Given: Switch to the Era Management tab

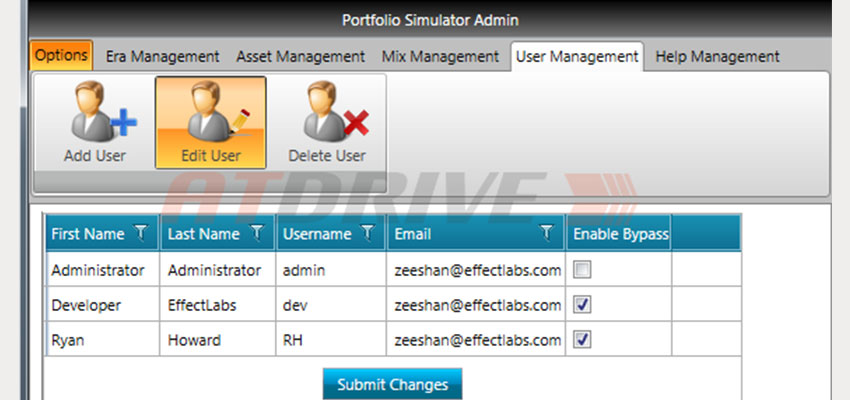Looking at the screenshot, I should coord(162,56).
